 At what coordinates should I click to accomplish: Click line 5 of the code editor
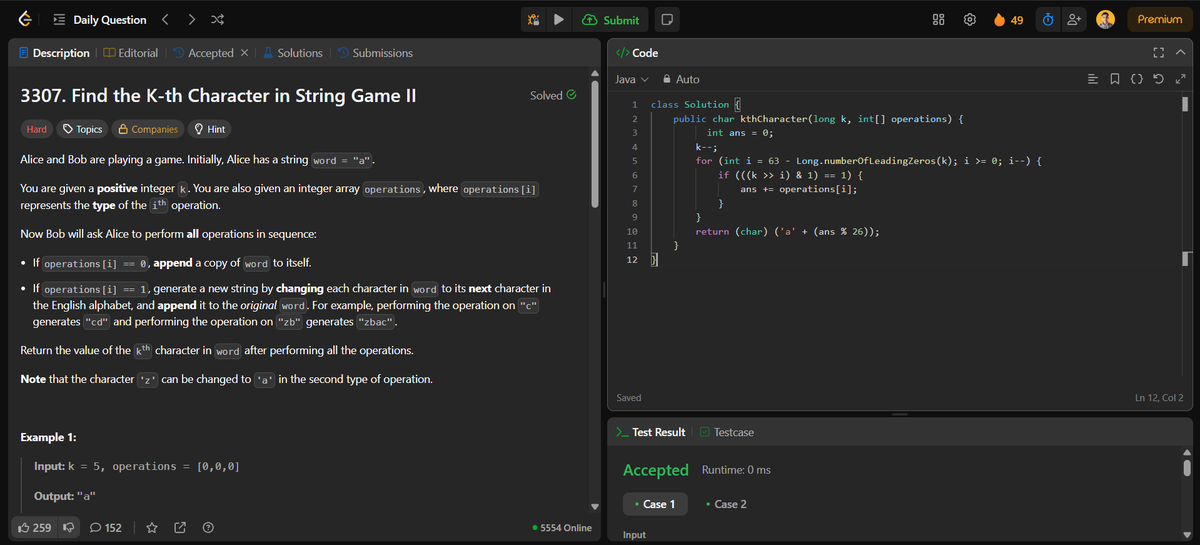(870, 160)
